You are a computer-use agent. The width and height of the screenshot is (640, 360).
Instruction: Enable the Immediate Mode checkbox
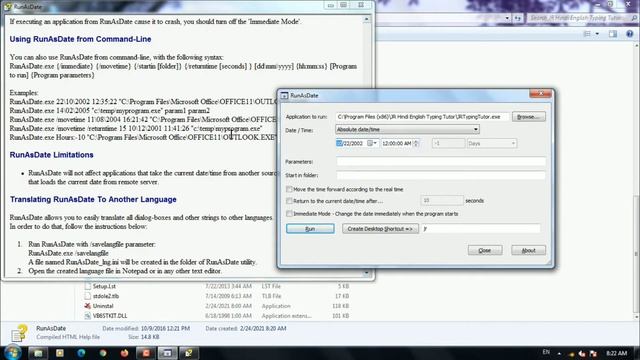pyautogui.click(x=289, y=213)
